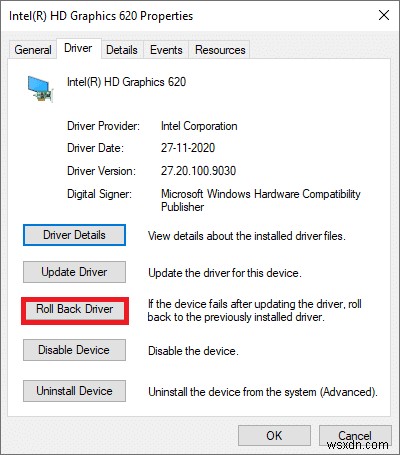Select the Driver tab

click(78, 48)
